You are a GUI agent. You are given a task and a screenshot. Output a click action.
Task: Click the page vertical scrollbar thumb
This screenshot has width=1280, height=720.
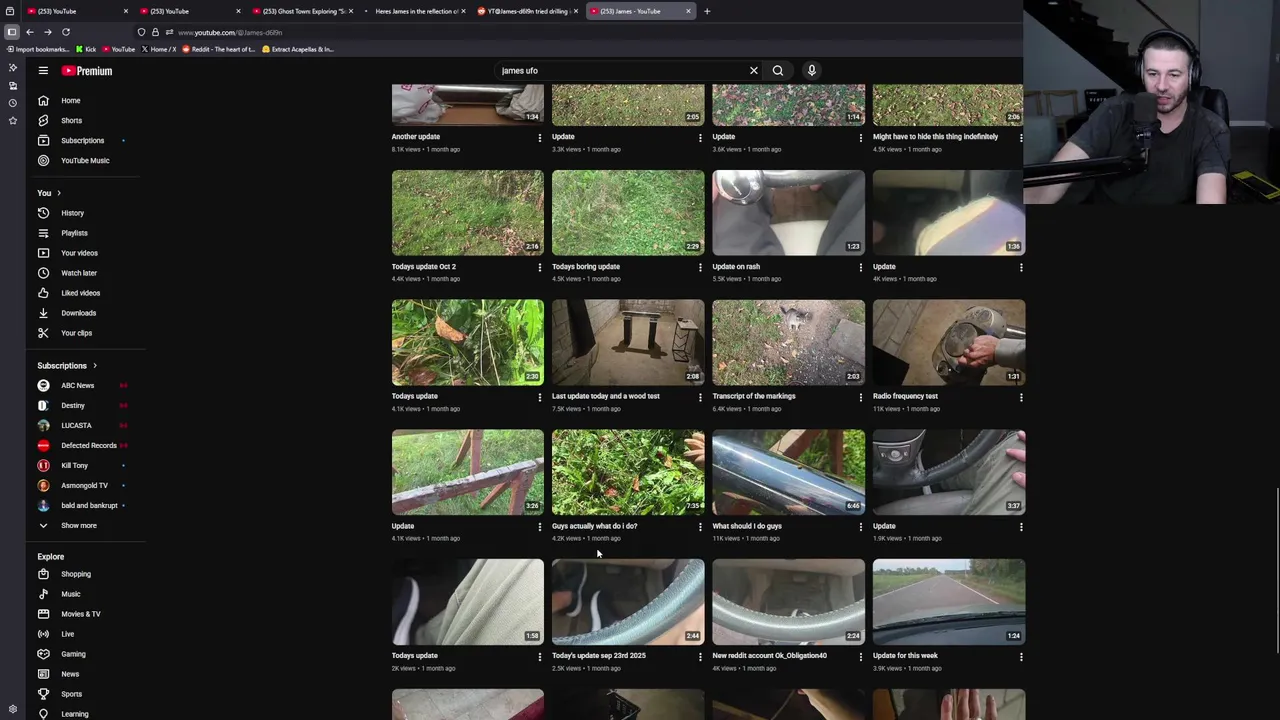point(1276,570)
